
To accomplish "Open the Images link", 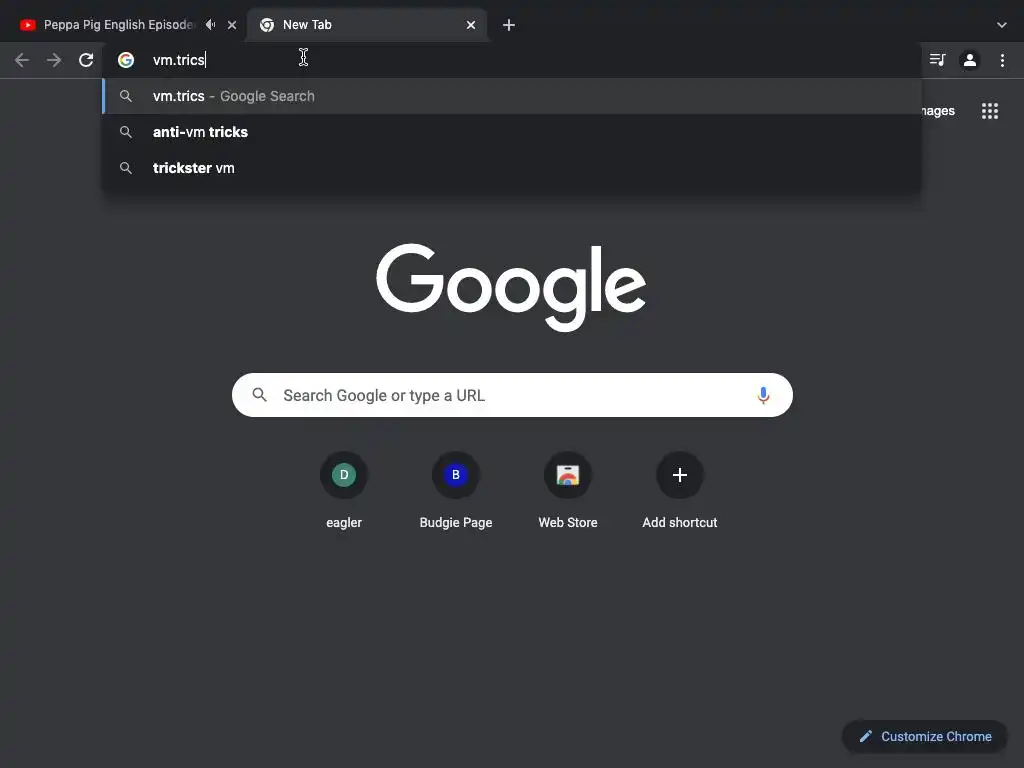I will [938, 111].
